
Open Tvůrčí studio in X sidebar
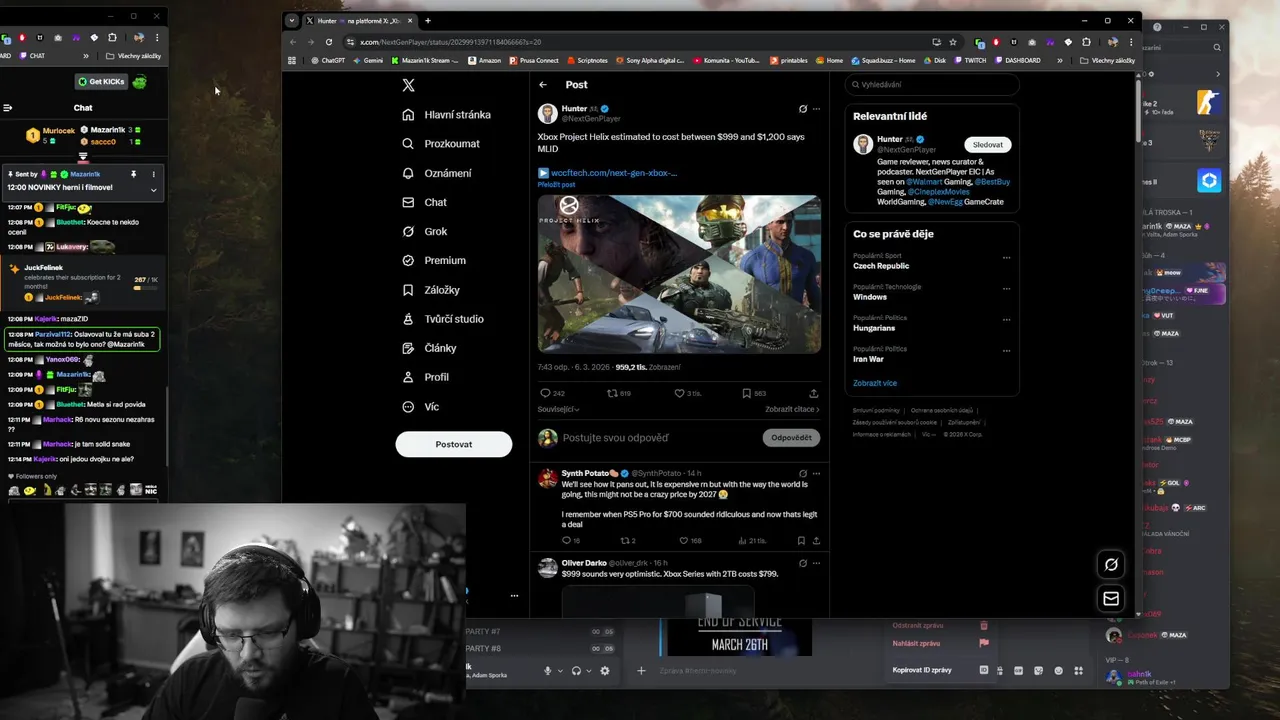(443, 319)
